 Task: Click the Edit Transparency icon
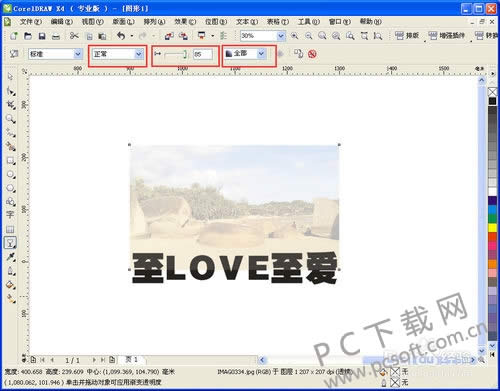14,54
